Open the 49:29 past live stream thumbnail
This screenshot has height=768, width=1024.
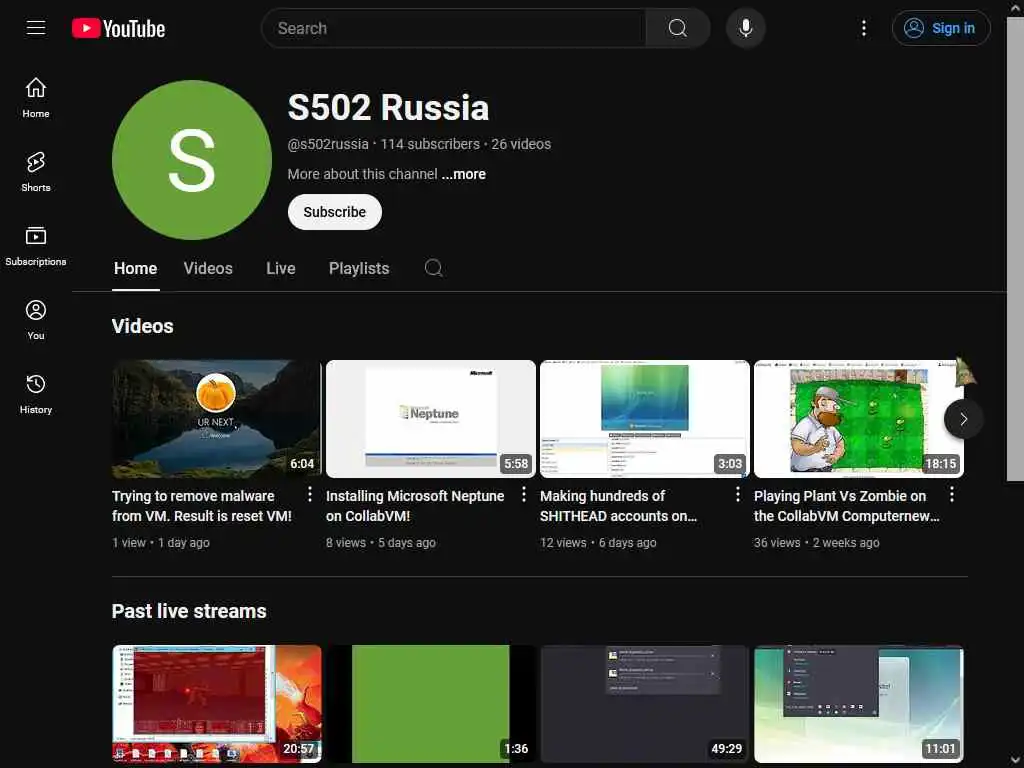[645, 704]
